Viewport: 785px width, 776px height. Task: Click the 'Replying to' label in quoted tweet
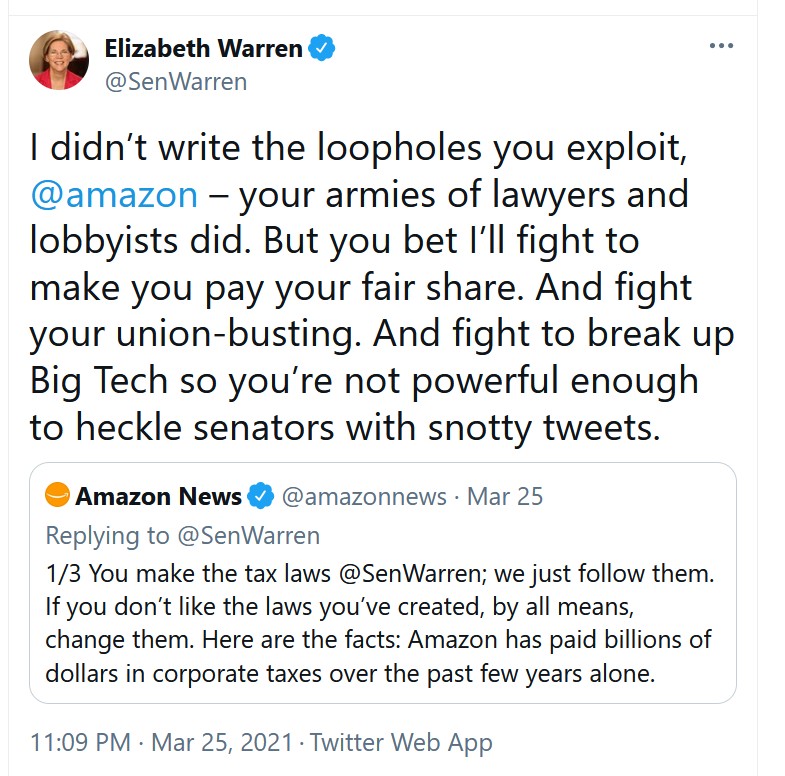pos(108,535)
